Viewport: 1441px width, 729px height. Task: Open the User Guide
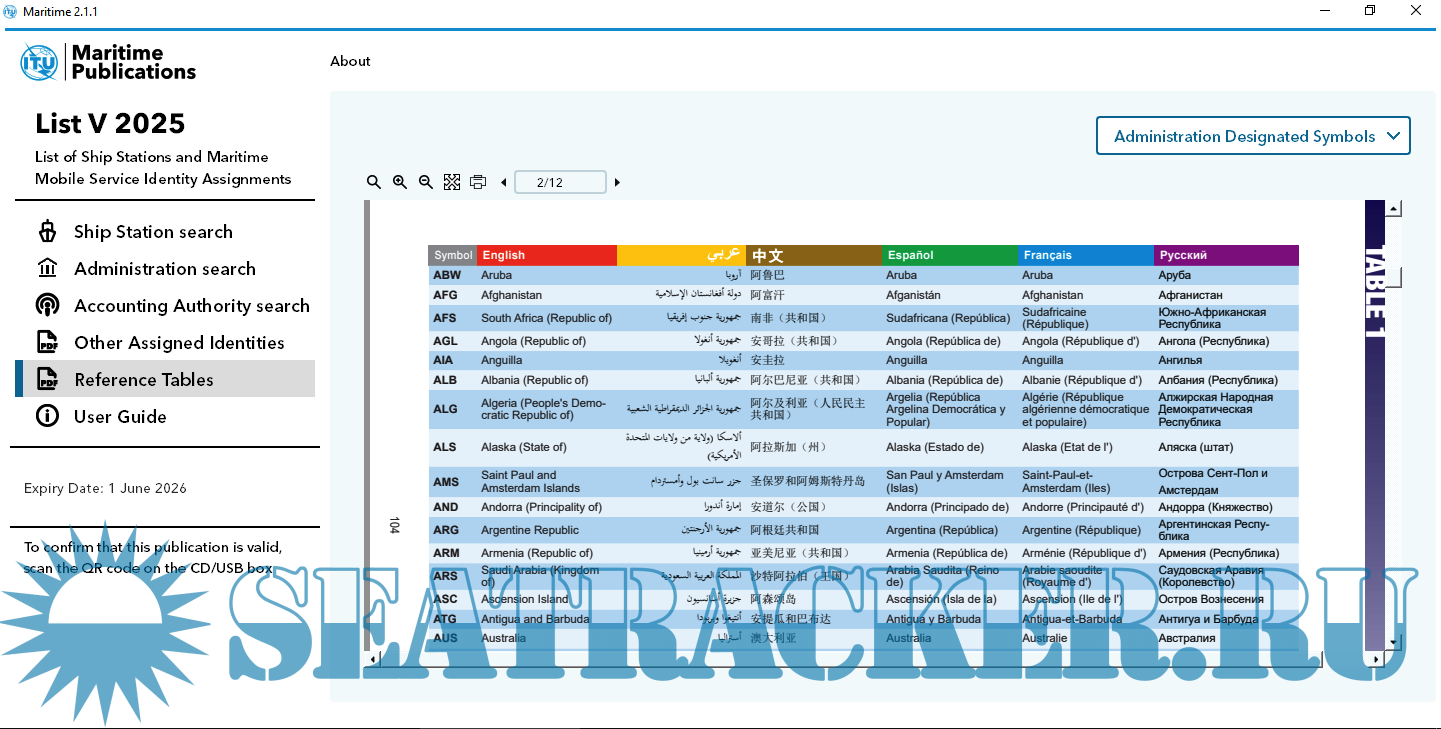point(120,417)
